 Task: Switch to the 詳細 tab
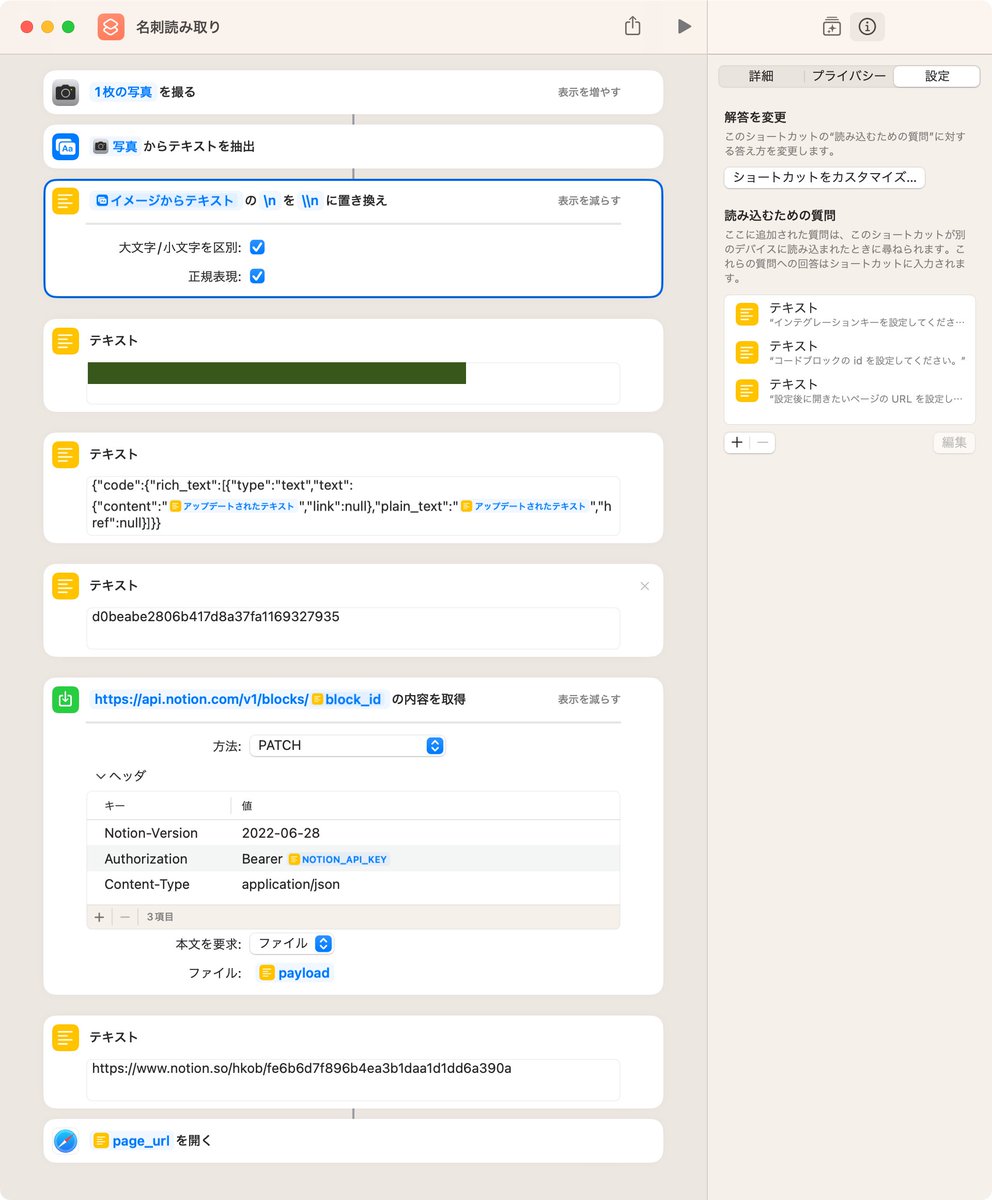point(761,76)
